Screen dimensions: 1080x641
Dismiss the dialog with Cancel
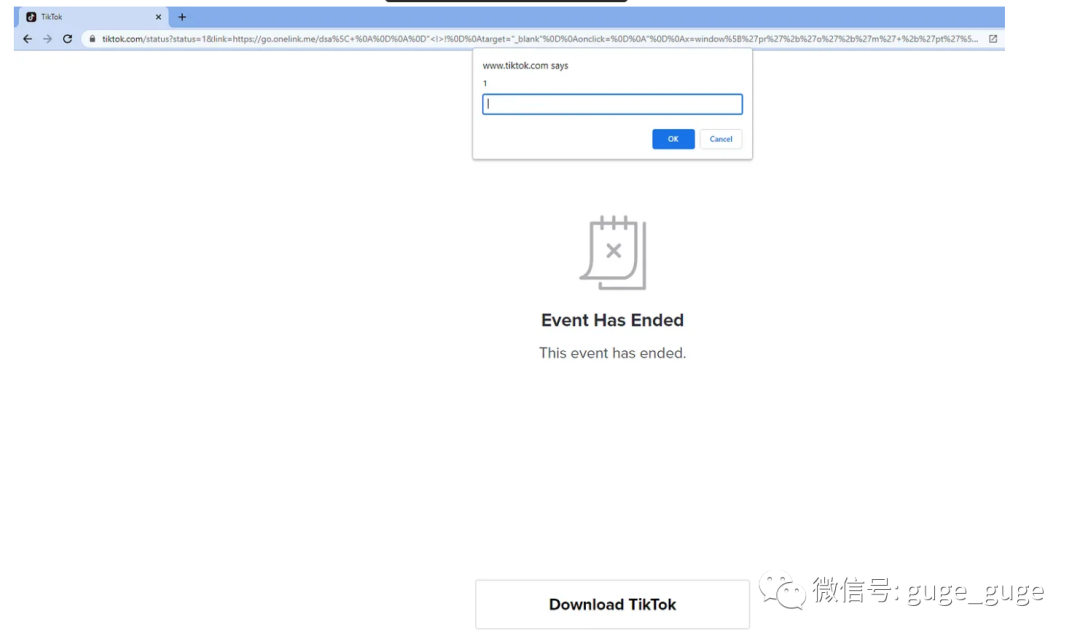(720, 139)
